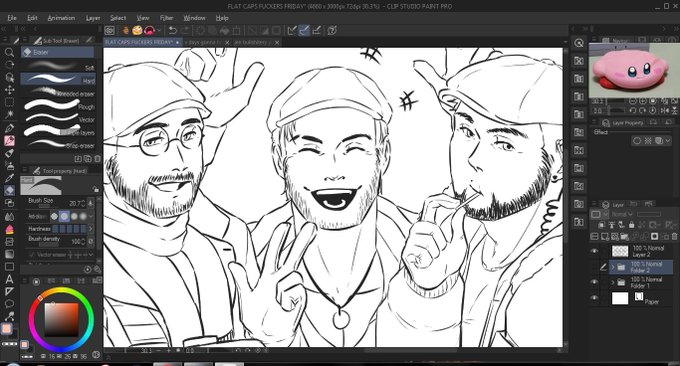Click the border effect circle icon
680x366 pixels.
[637, 141]
